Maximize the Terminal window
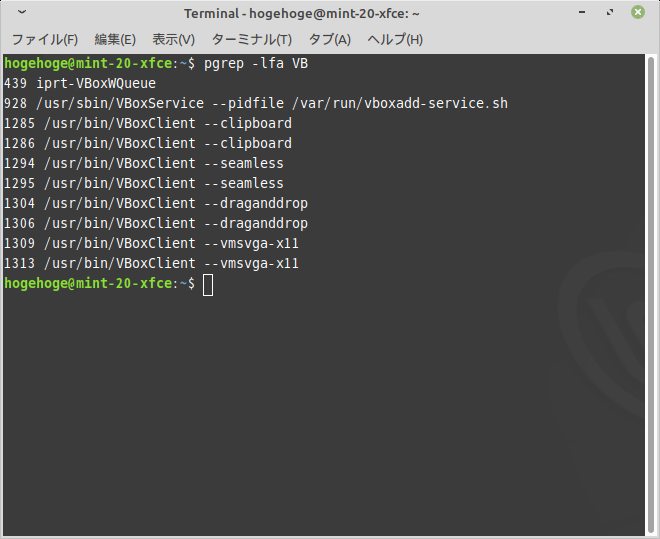Viewport: 660px width, 539px height. coord(610,13)
